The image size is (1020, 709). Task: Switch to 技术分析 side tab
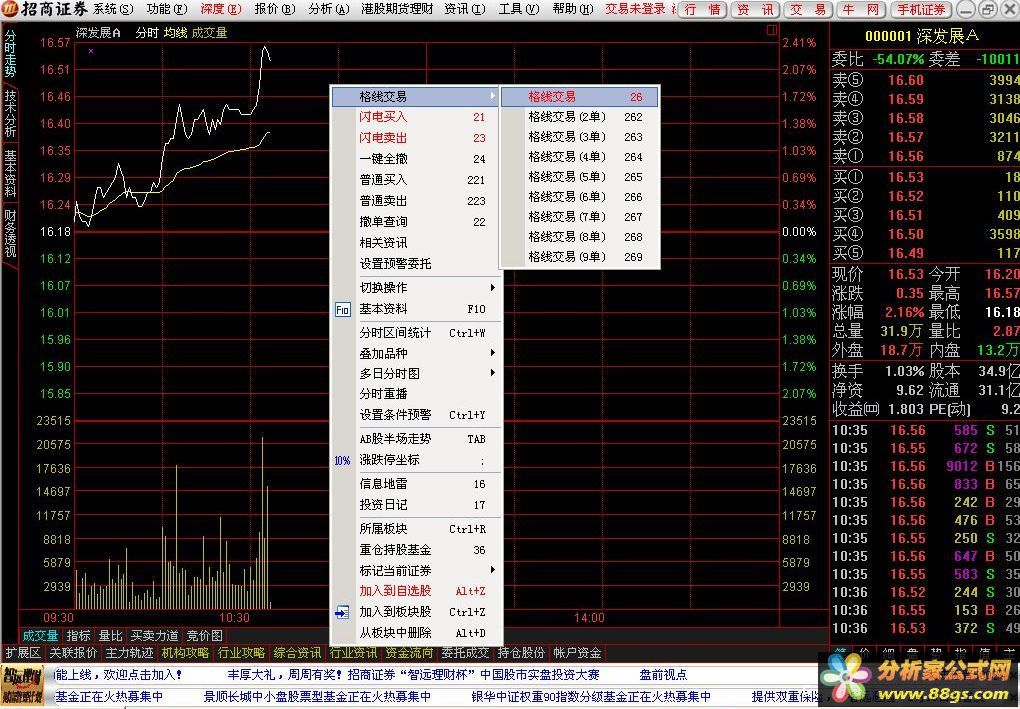coord(10,113)
